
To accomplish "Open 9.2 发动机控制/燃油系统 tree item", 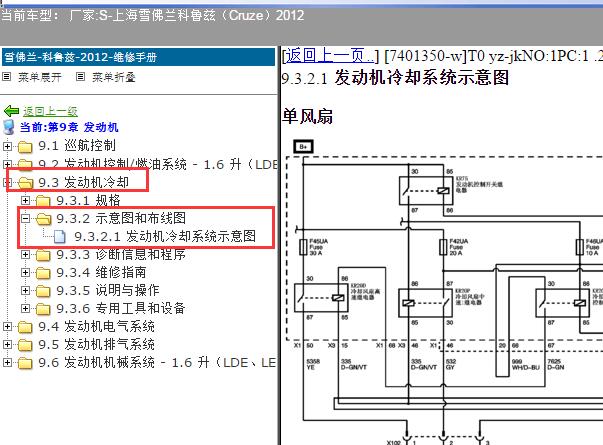I will 158,165.
